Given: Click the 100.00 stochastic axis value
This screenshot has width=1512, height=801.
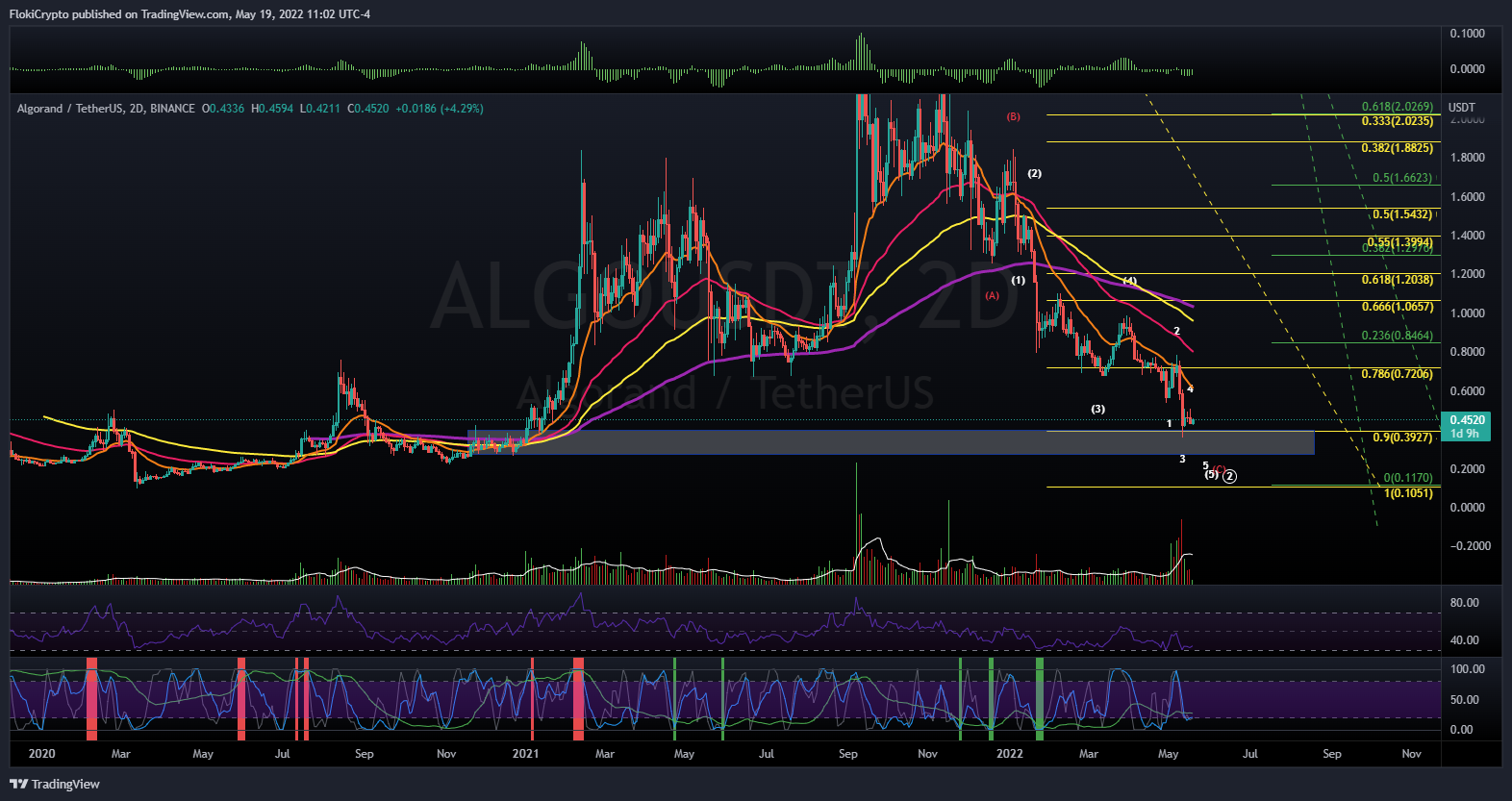Looking at the screenshot, I should point(1467,669).
